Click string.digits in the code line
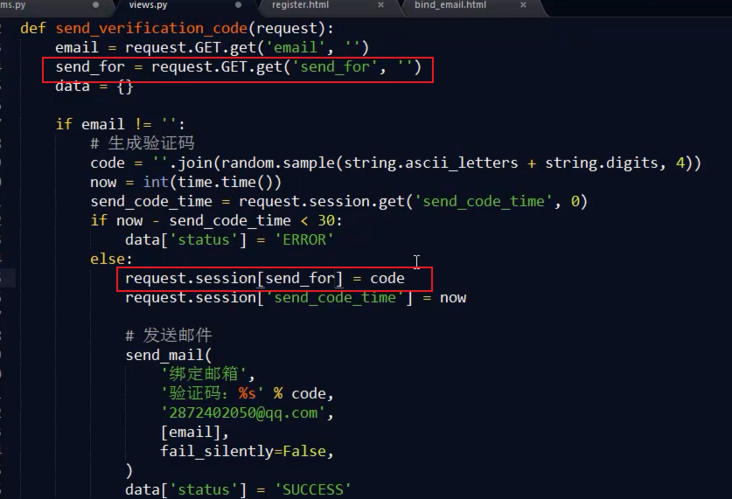 602,163
